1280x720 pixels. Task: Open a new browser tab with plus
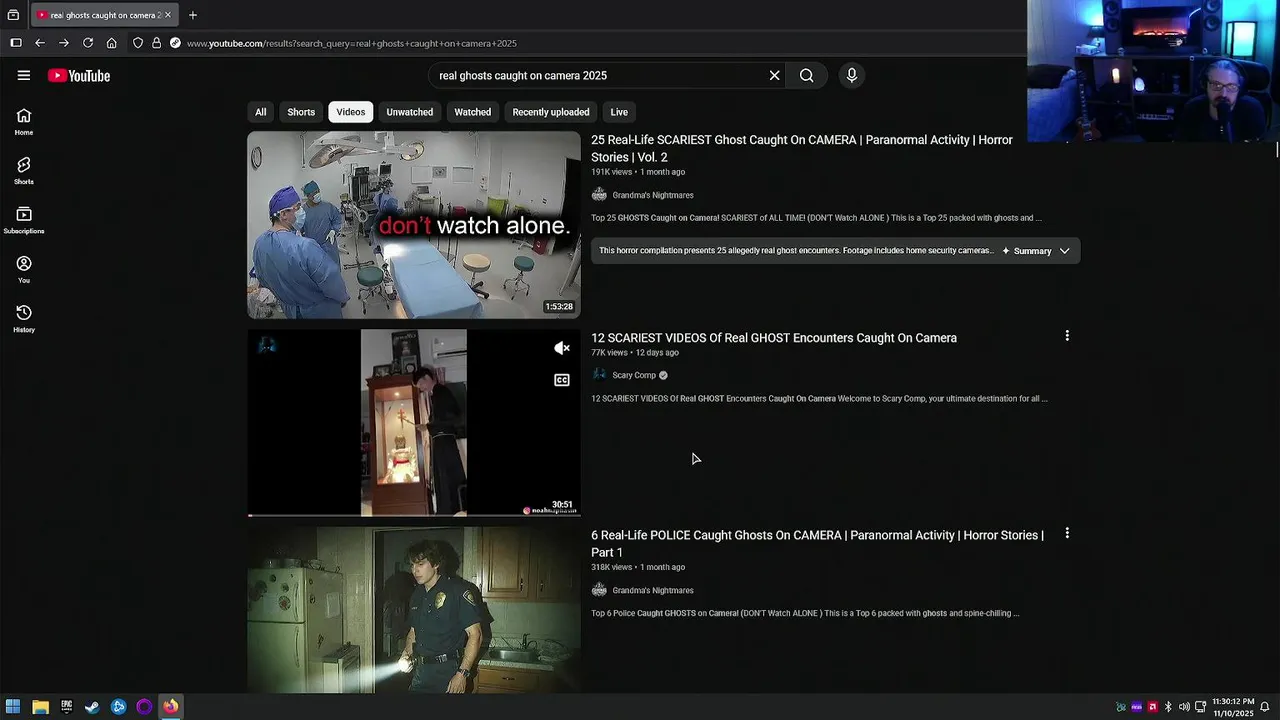pos(193,15)
